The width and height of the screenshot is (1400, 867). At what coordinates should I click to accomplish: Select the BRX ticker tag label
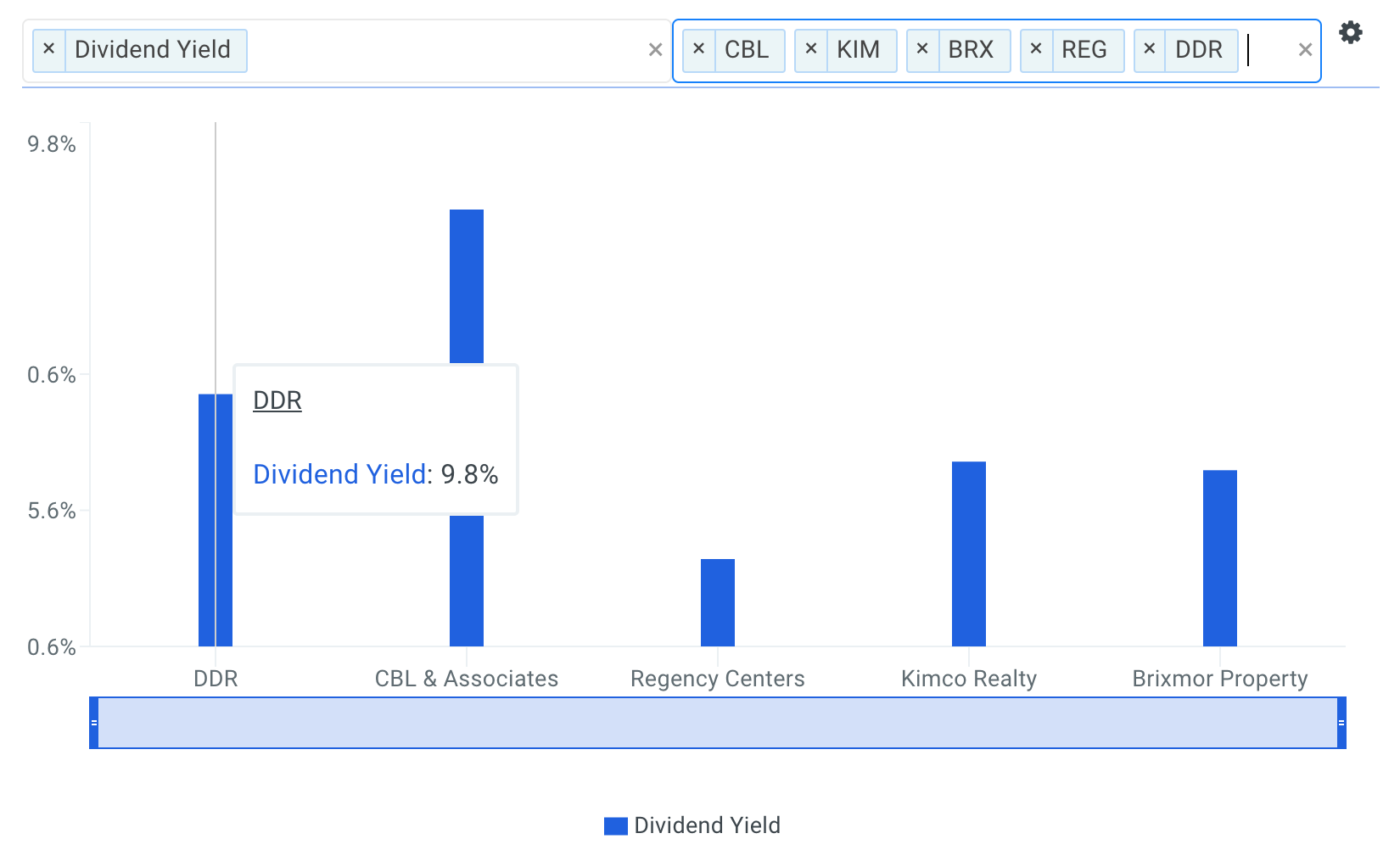[x=971, y=50]
